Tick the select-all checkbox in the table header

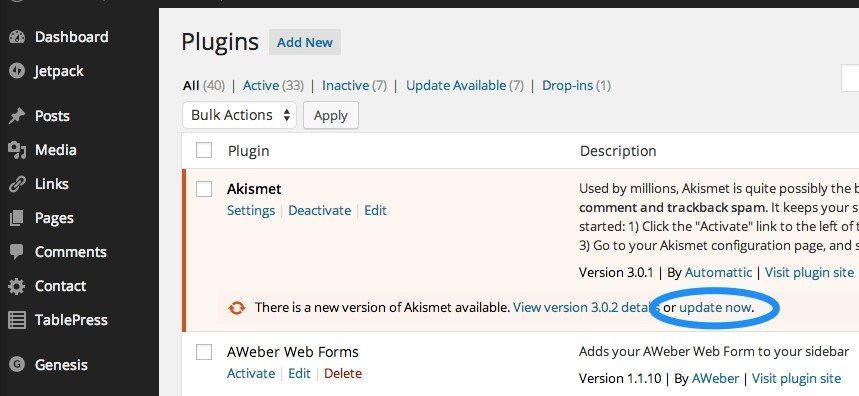click(x=204, y=150)
